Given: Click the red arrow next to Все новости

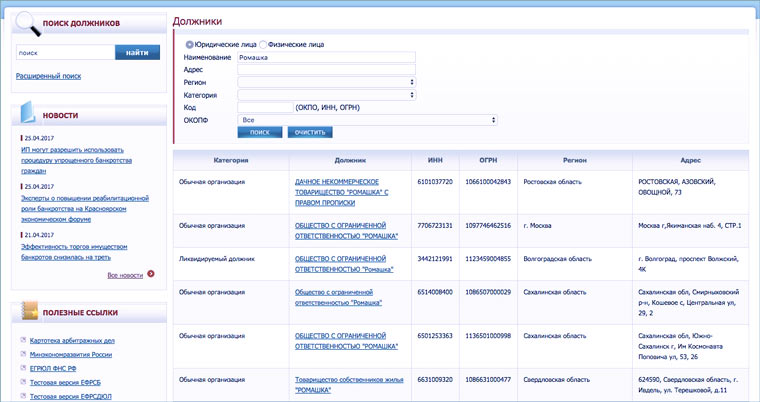Looking at the screenshot, I should click(151, 273).
